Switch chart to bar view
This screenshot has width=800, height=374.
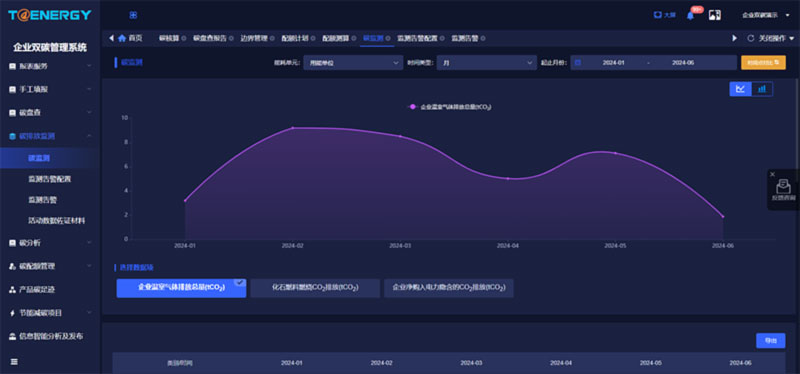762,89
